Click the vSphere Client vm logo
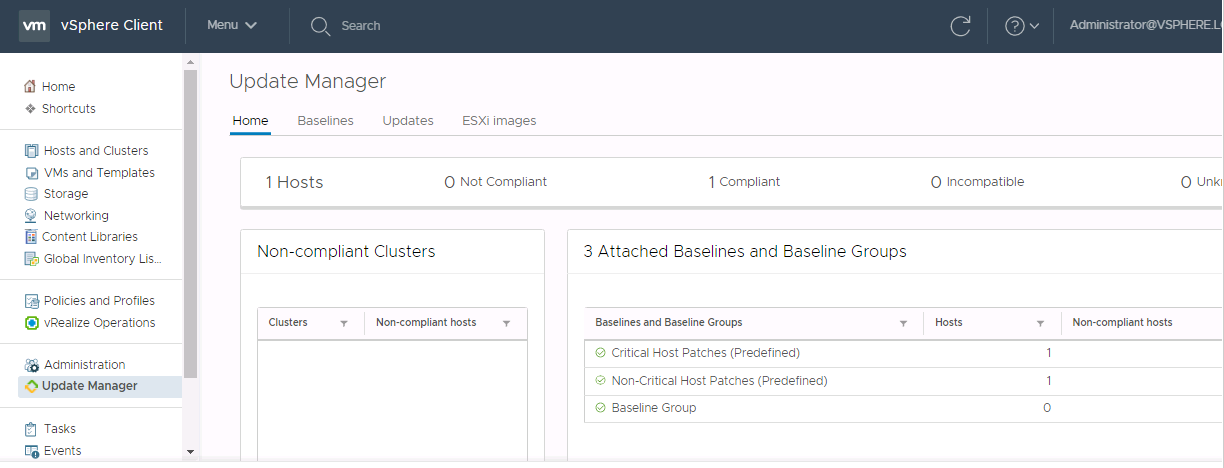 pos(35,26)
